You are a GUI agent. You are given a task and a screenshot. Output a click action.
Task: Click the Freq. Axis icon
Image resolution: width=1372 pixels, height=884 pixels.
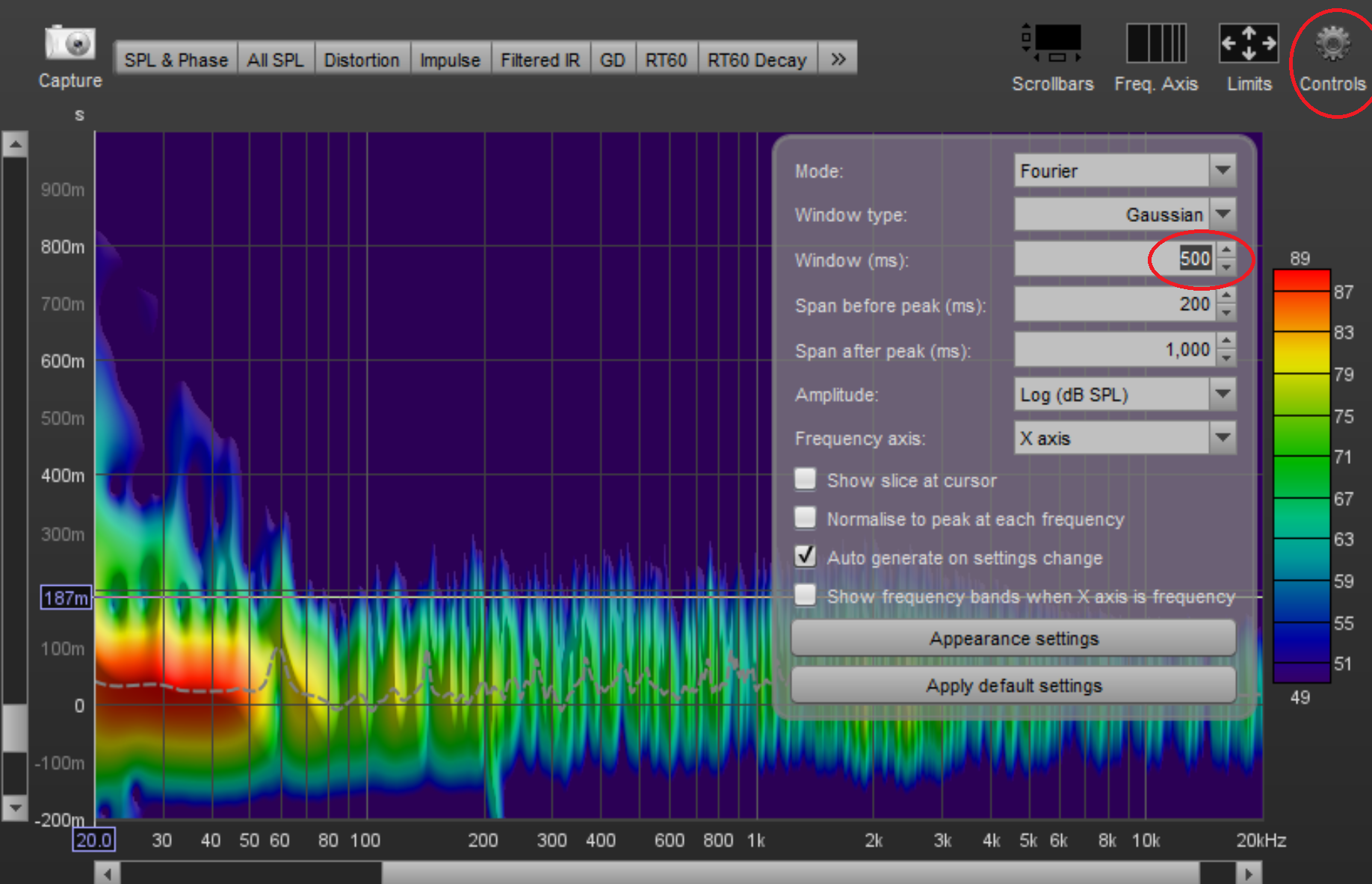coord(1155,44)
